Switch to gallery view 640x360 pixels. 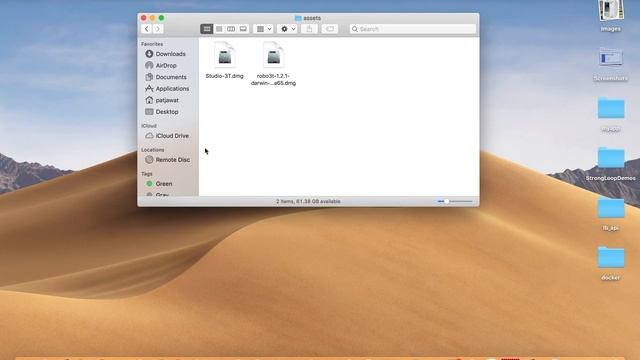tap(243, 29)
